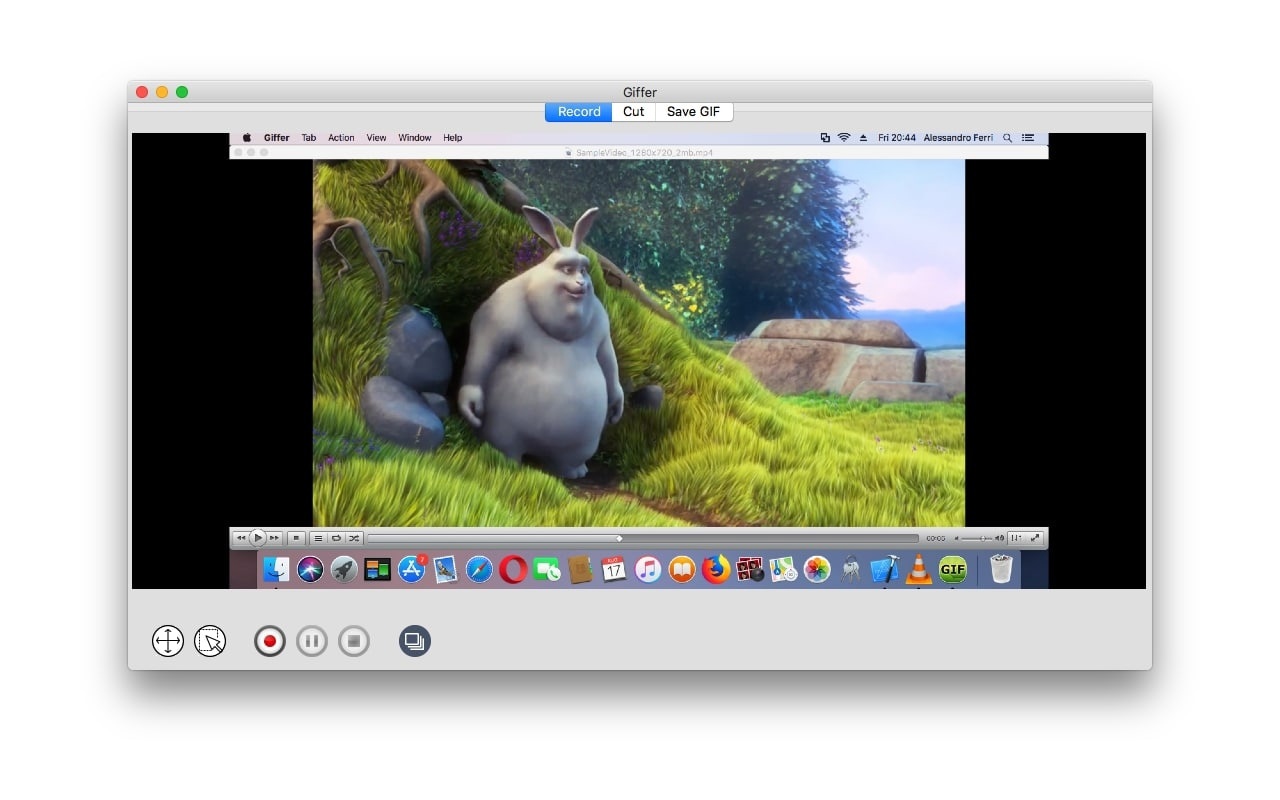This screenshot has width=1280, height=800.
Task: Click the Big Buck Bunny video frame
Action: (639, 343)
